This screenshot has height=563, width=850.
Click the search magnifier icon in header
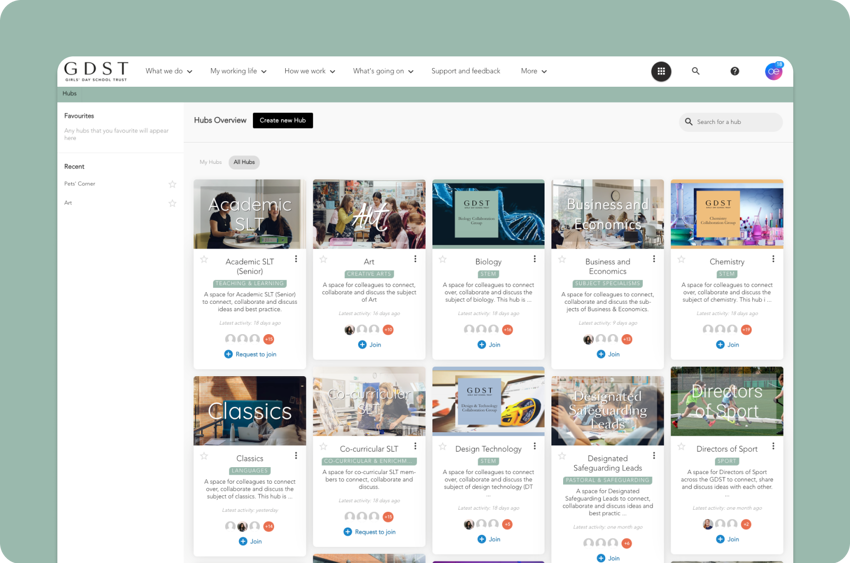(x=695, y=71)
